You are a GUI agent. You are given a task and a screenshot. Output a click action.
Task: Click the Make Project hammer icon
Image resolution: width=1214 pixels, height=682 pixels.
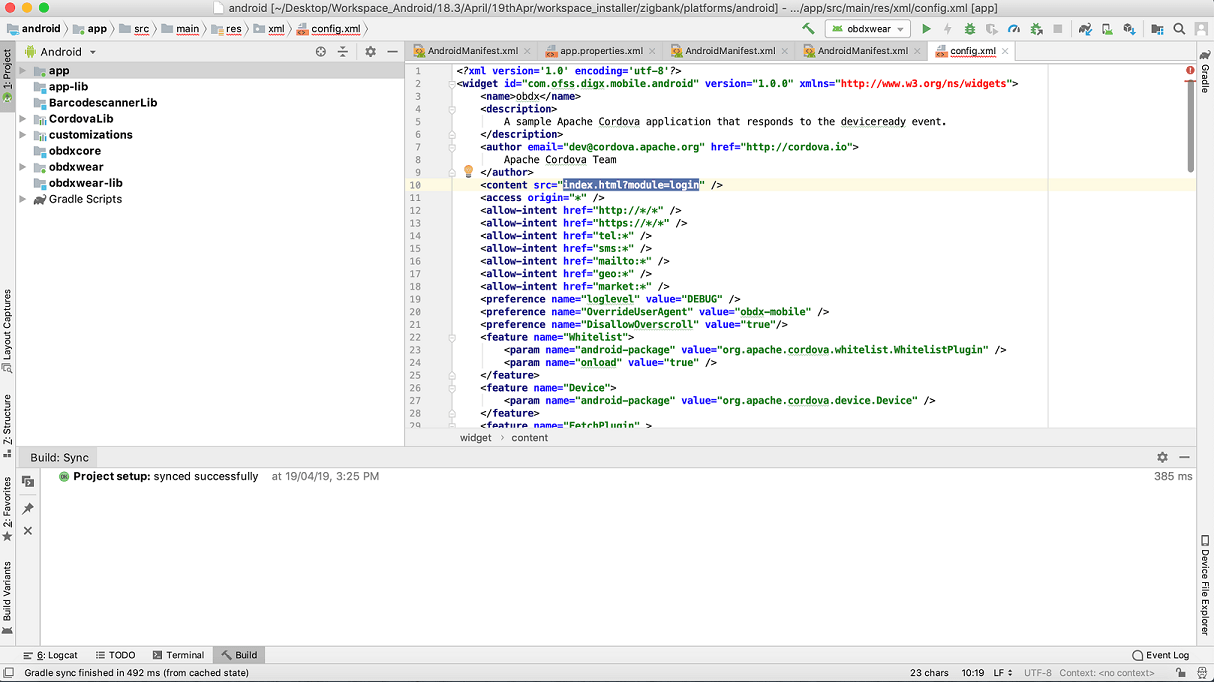coord(808,29)
